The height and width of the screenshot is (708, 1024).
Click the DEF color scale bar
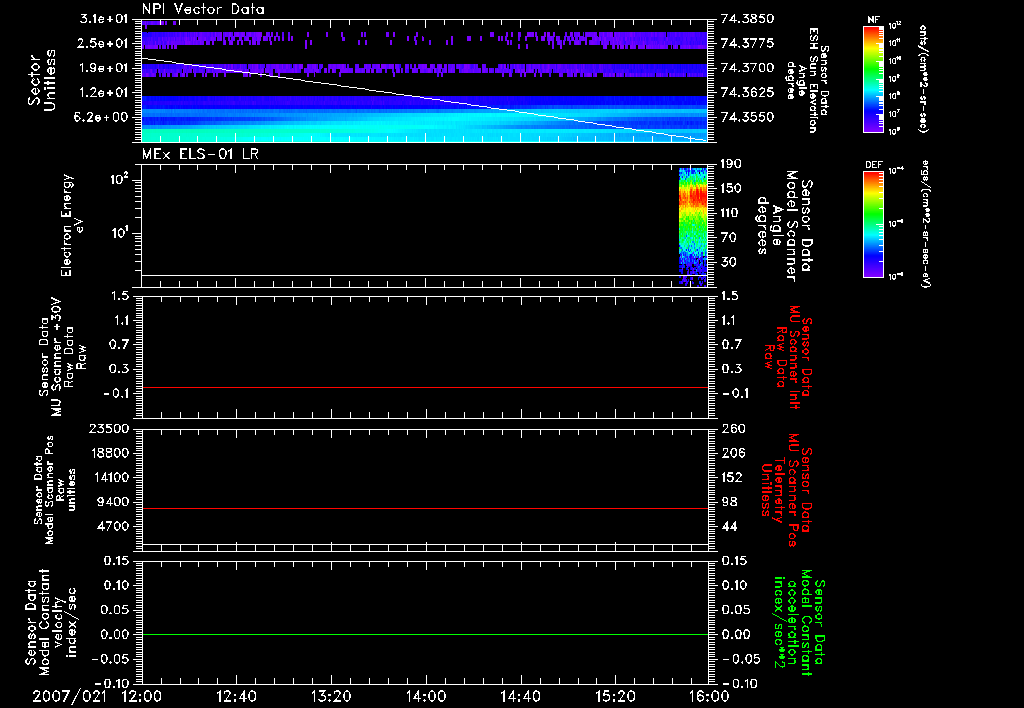(x=873, y=222)
